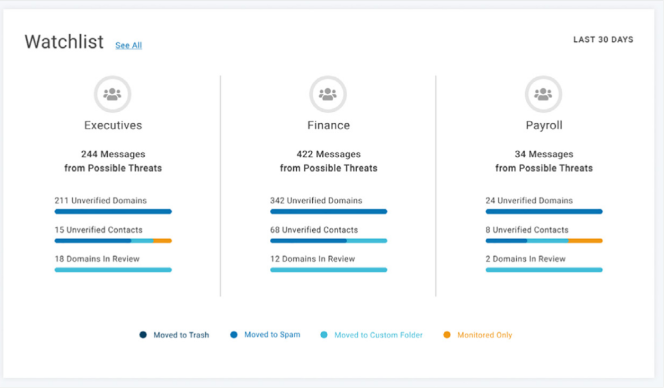The image size is (664, 388).
Task: Select the Executives 18 Domains In Review bar
Action: (x=113, y=270)
